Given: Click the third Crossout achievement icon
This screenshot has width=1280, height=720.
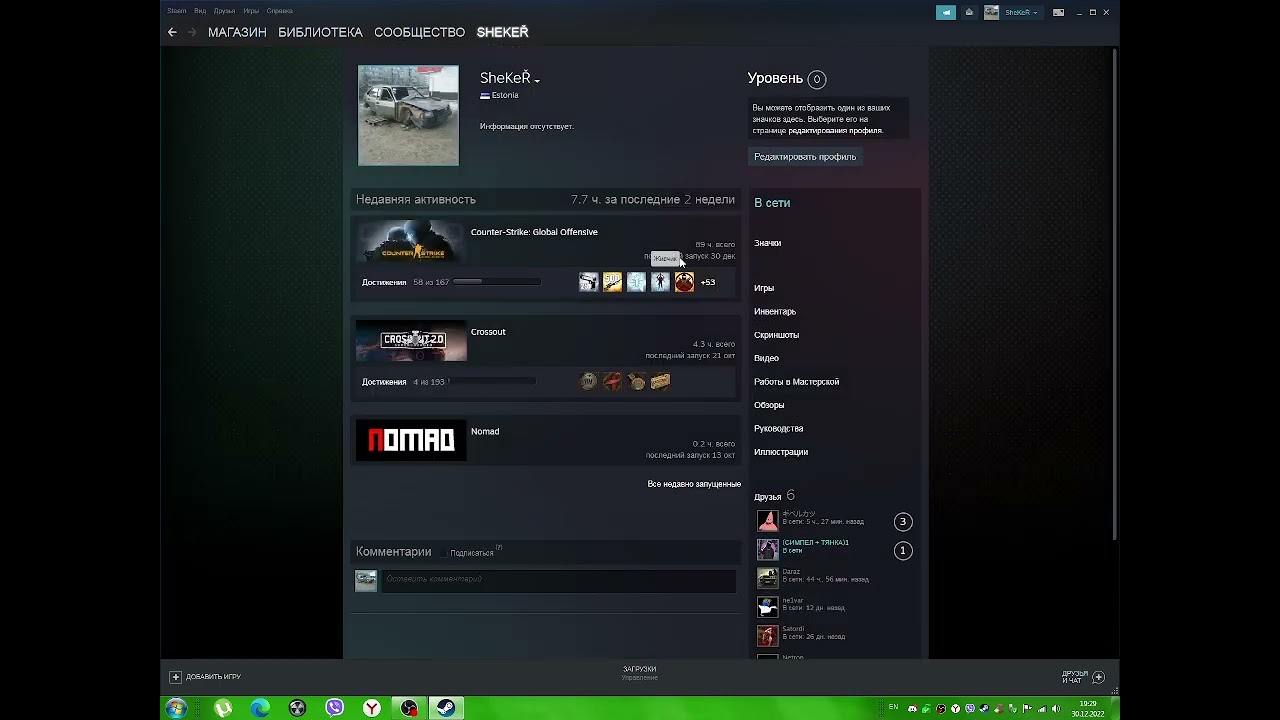Looking at the screenshot, I should [636, 381].
